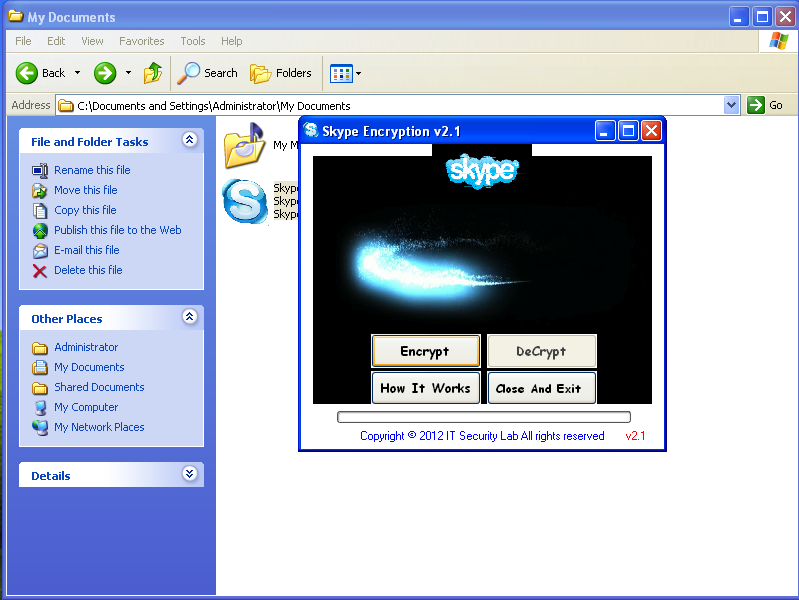The image size is (799, 600).
Task: Click the Close And Exit button
Action: pos(542,388)
